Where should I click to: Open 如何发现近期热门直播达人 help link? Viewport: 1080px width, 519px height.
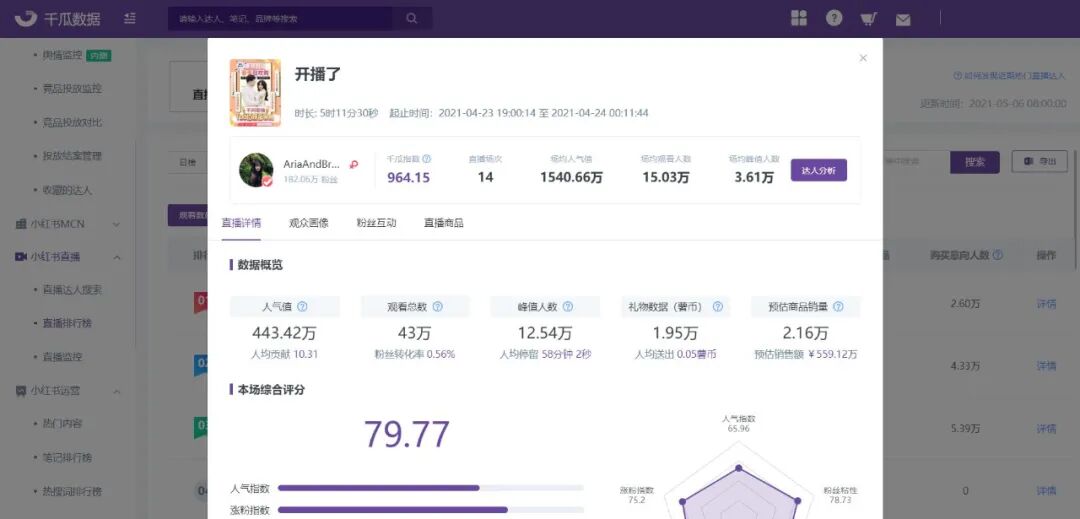tap(1010, 76)
